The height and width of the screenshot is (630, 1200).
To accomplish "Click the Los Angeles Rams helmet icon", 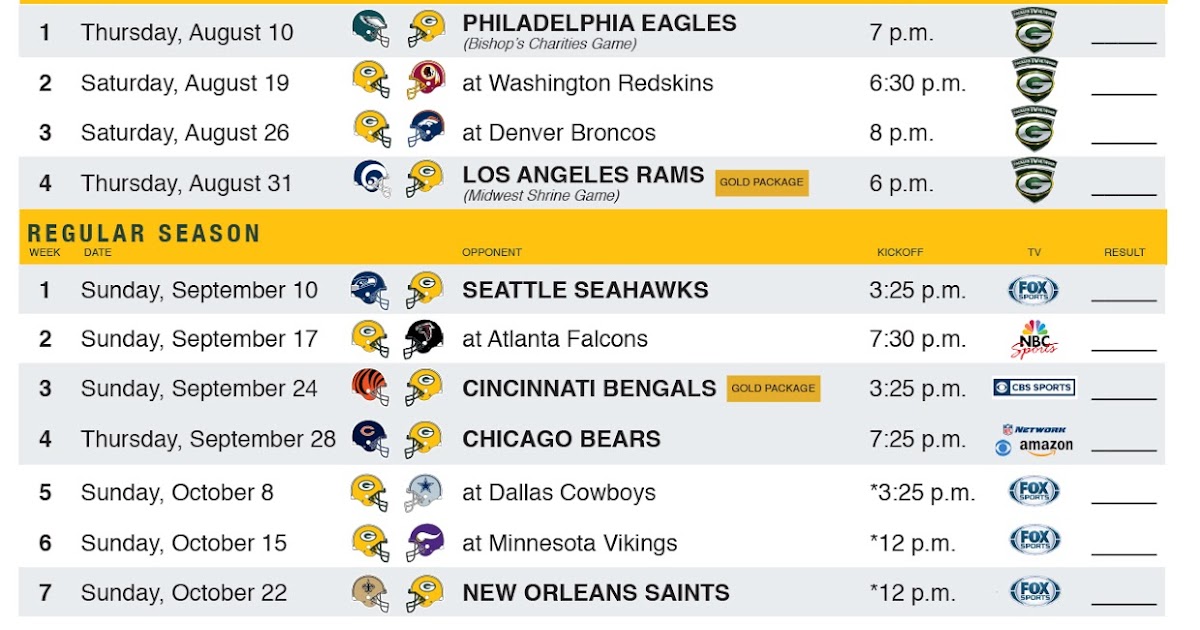I will pyautogui.click(x=370, y=179).
